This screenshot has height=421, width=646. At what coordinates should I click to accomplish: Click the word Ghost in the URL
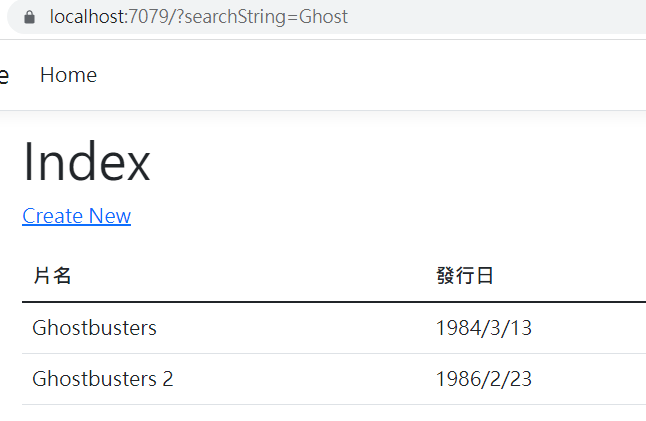(x=323, y=17)
